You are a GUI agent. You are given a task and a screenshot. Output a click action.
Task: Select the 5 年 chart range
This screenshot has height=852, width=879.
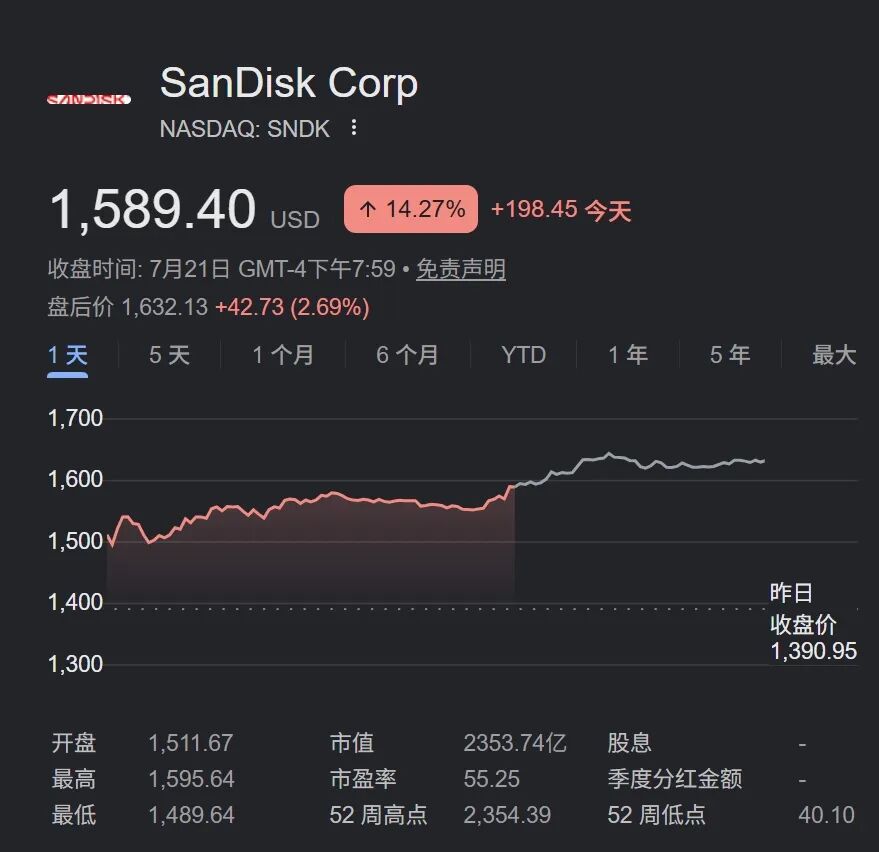click(730, 355)
